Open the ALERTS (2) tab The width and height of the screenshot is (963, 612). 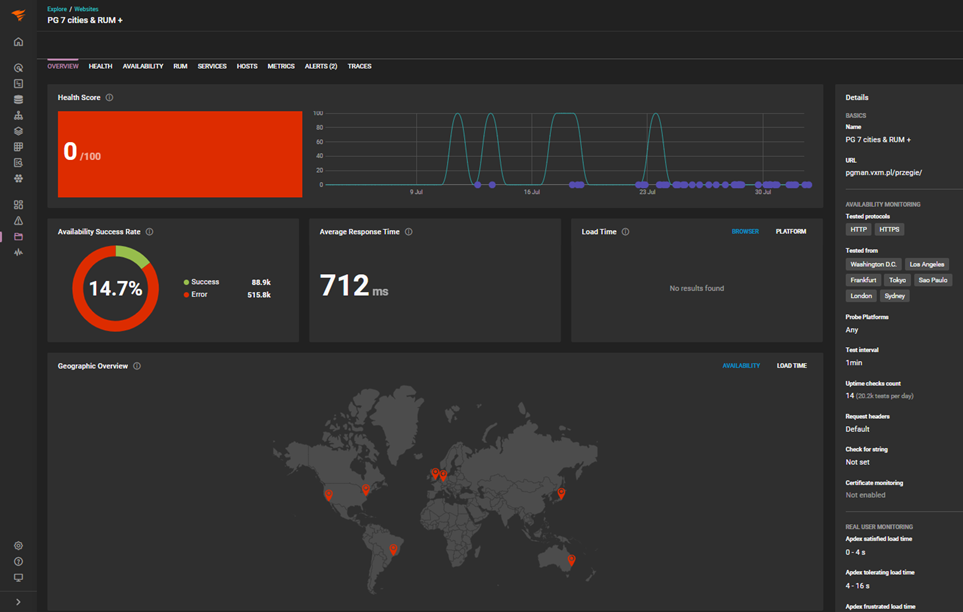pos(321,66)
